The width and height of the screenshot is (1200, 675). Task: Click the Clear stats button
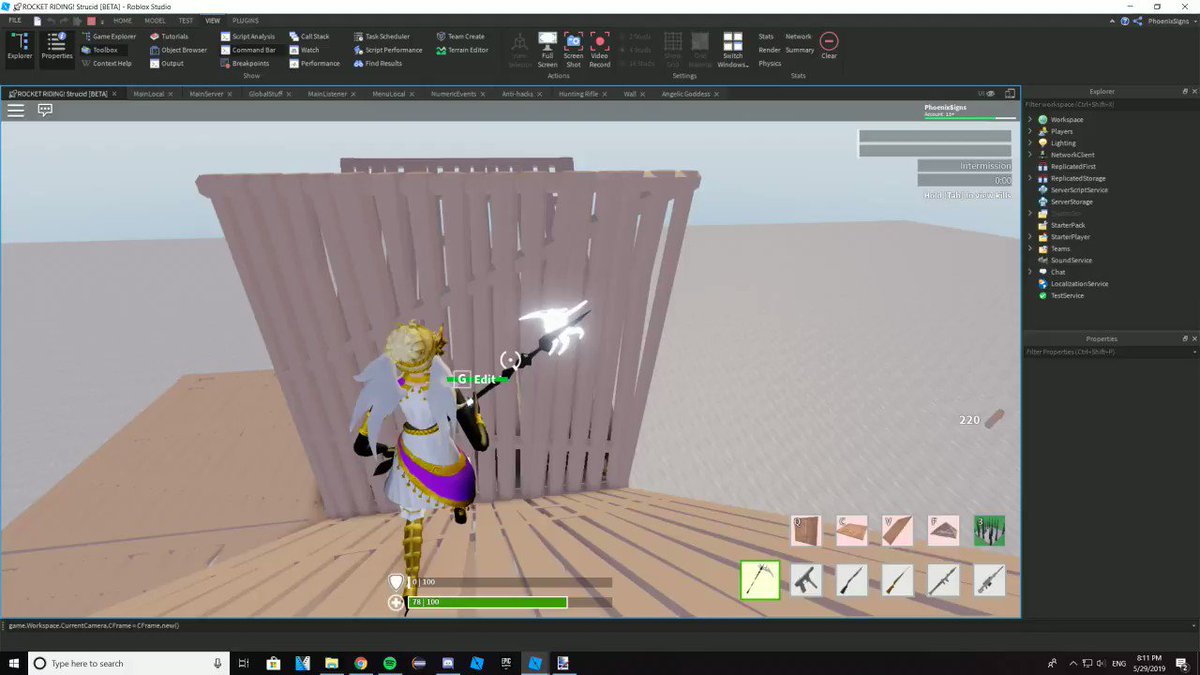pyautogui.click(x=829, y=46)
